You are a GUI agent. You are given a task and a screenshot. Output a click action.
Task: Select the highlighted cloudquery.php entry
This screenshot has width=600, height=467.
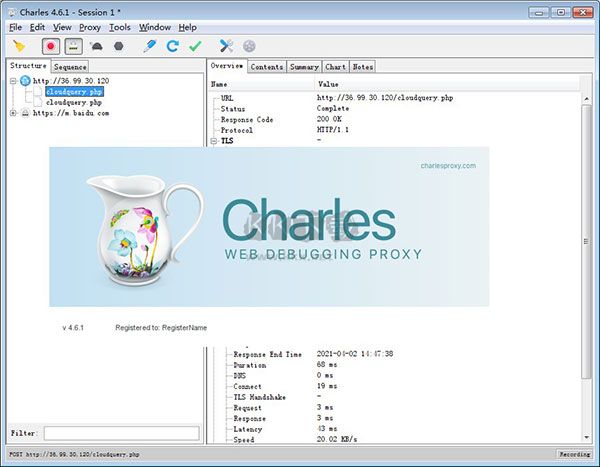point(74,92)
